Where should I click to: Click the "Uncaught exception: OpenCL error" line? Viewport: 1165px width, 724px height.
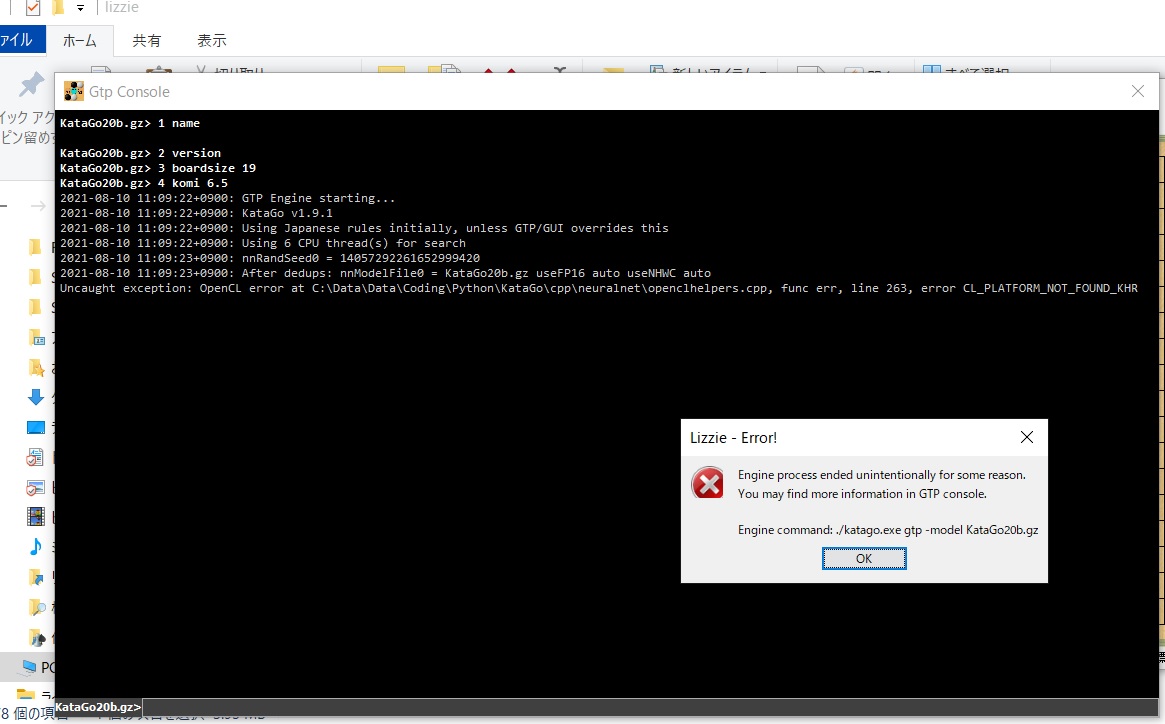tap(599, 288)
